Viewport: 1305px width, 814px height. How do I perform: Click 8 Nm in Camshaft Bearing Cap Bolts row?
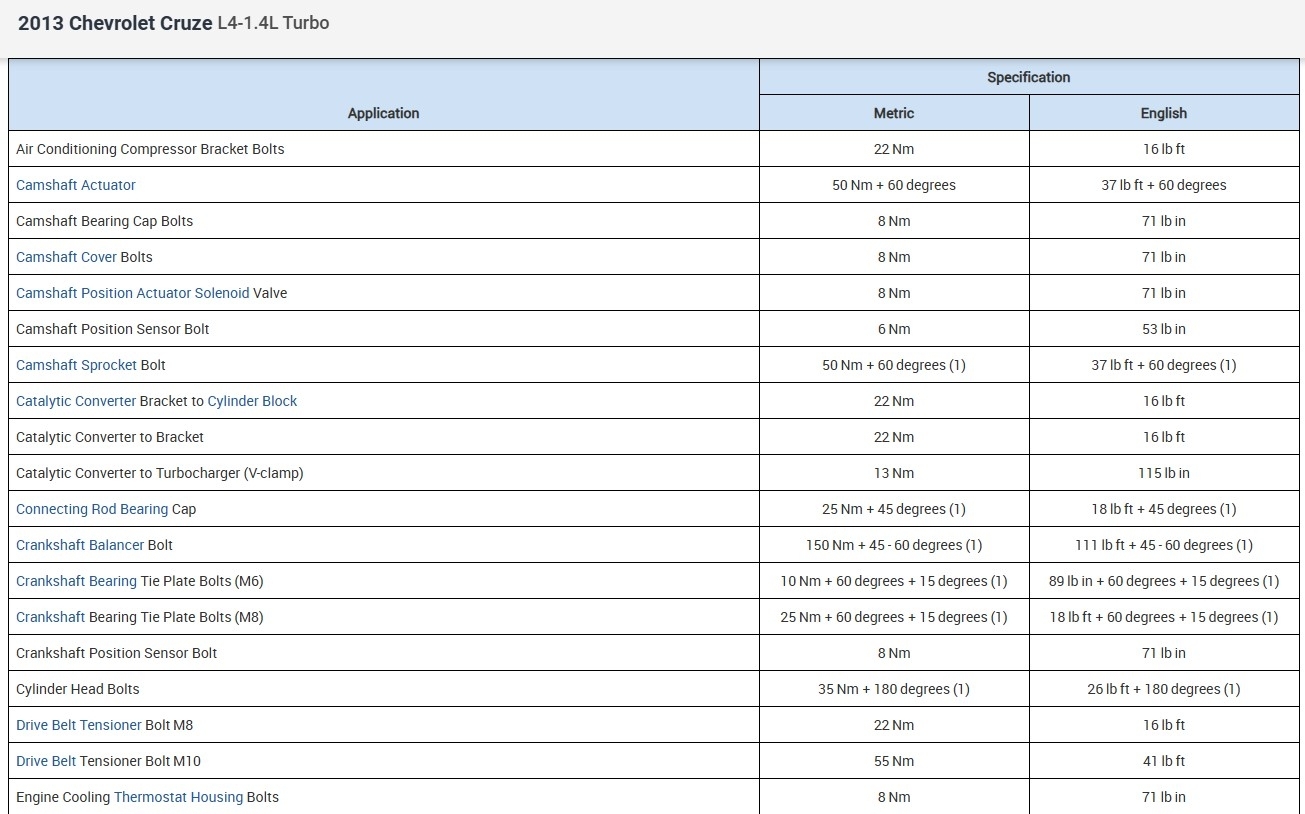894,221
